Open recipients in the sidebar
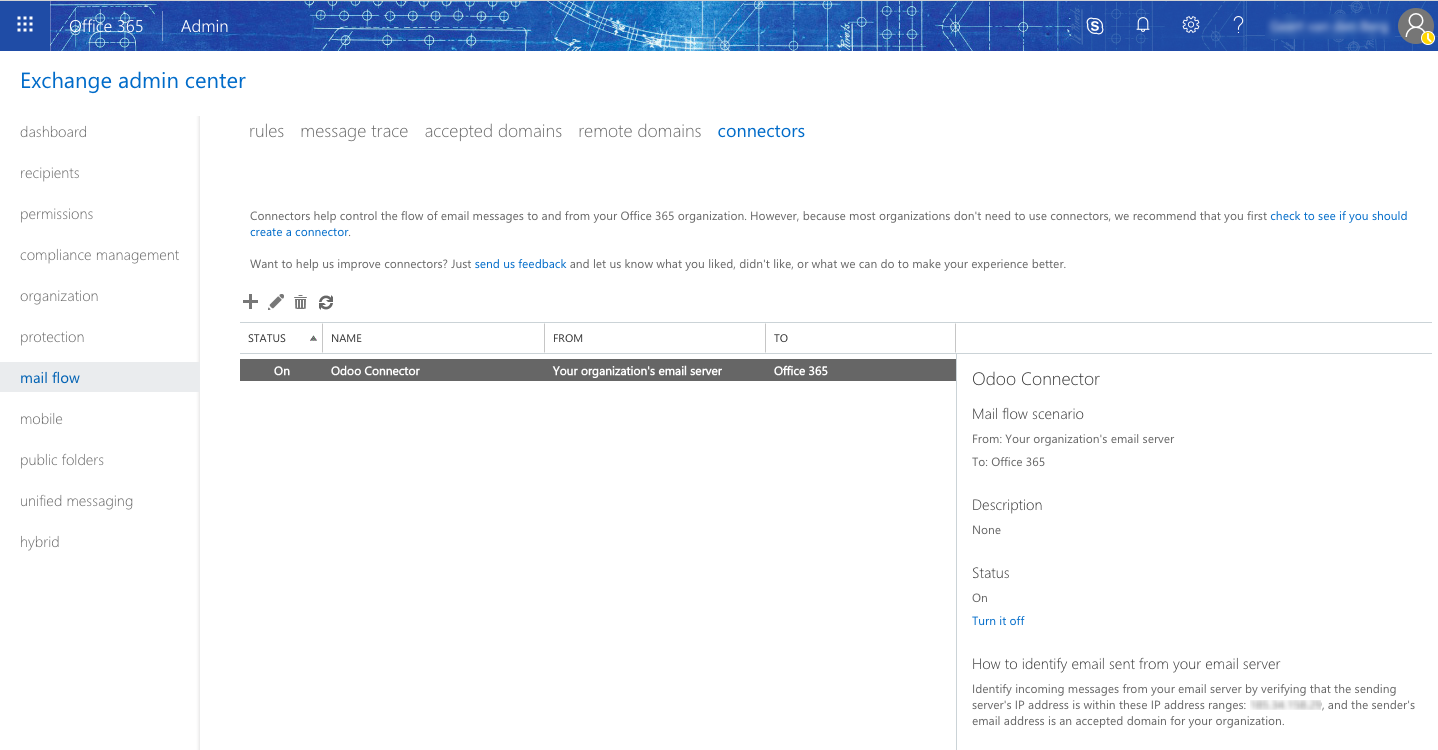The width and height of the screenshot is (1438, 750). click(x=50, y=173)
